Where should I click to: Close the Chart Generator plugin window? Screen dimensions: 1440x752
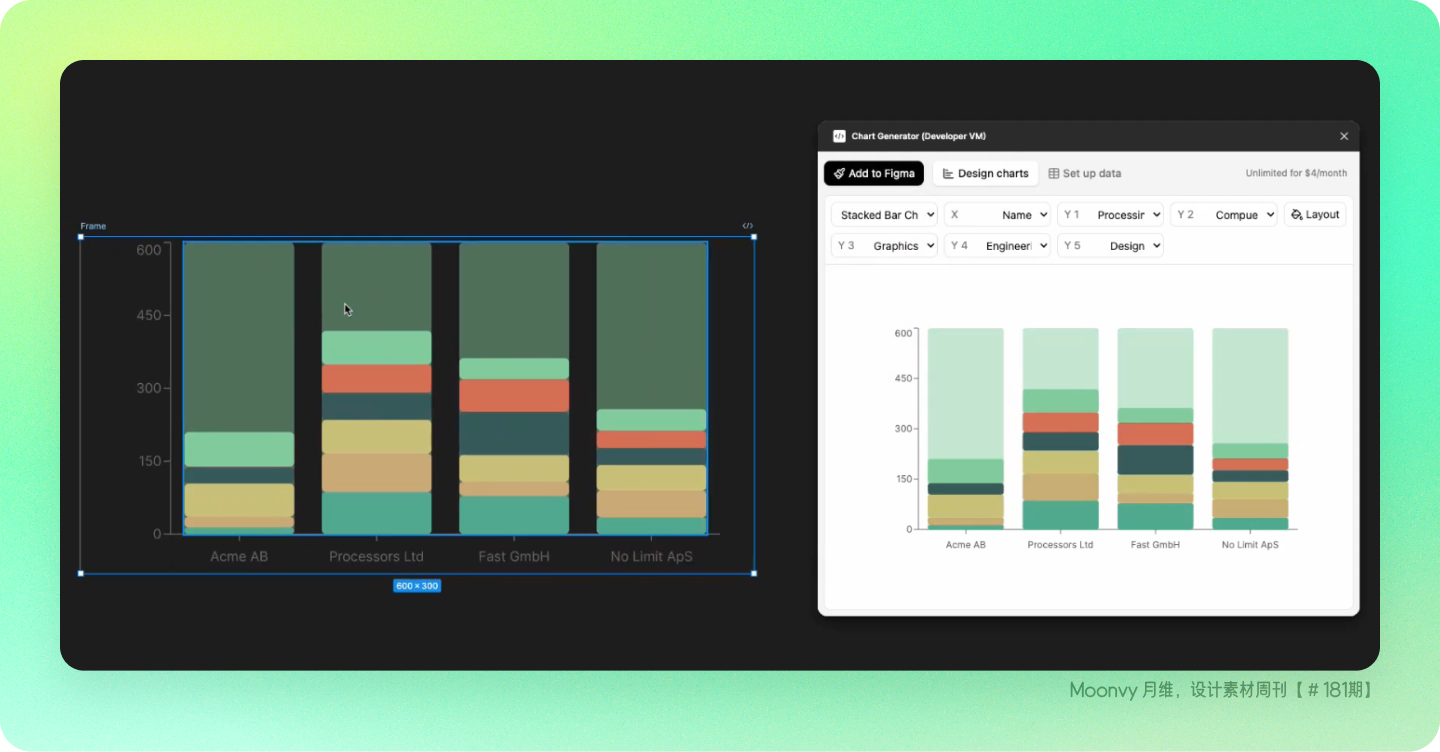[1344, 136]
